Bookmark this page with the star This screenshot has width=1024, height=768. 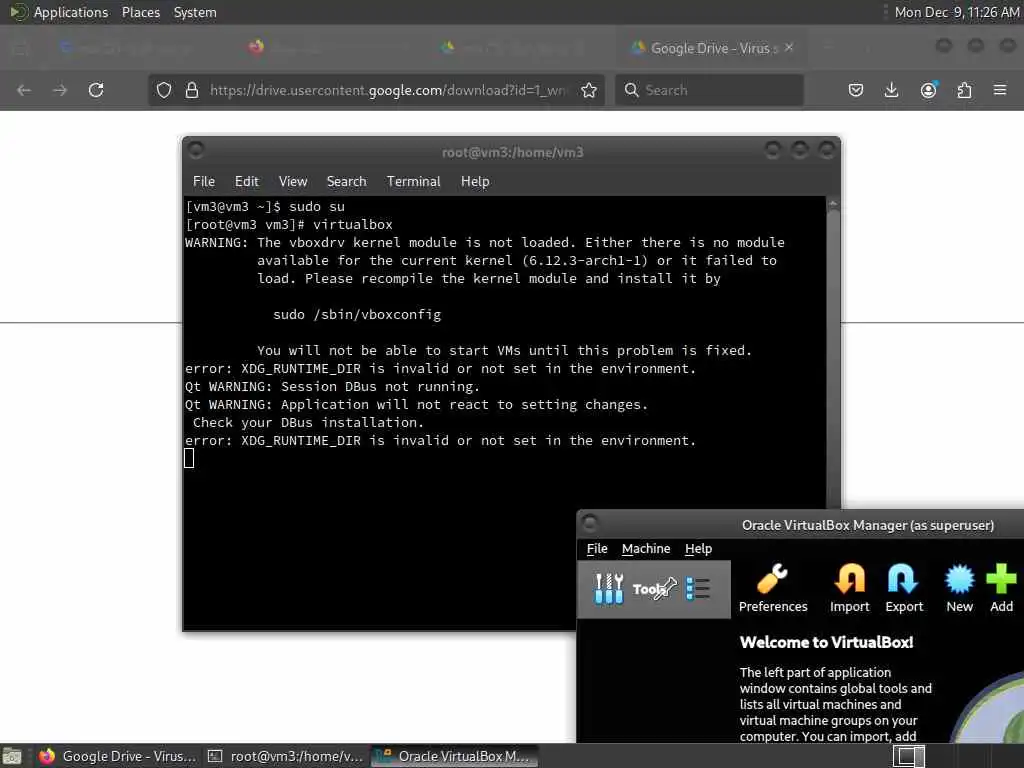589,89
